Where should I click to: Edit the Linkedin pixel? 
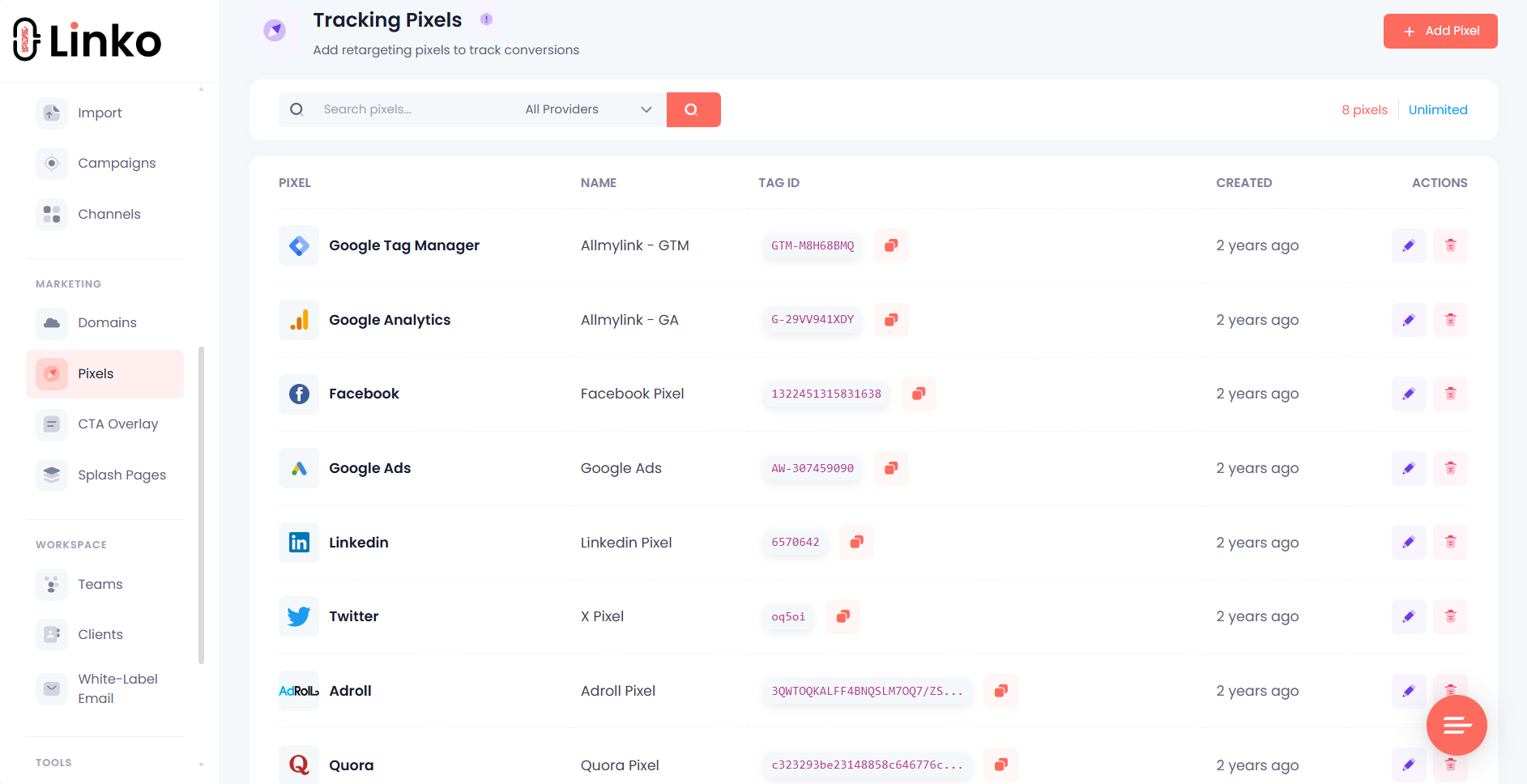point(1409,542)
